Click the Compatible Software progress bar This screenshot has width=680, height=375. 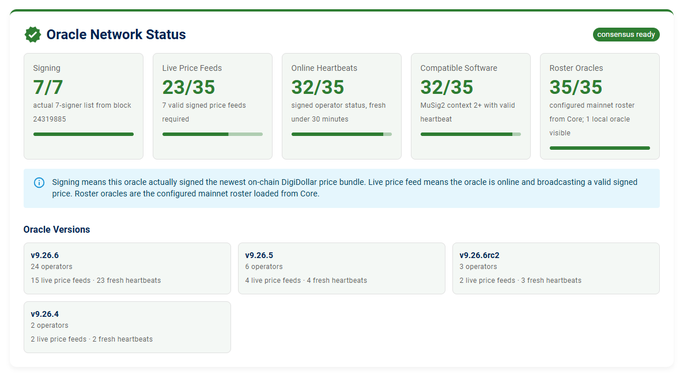point(471,134)
